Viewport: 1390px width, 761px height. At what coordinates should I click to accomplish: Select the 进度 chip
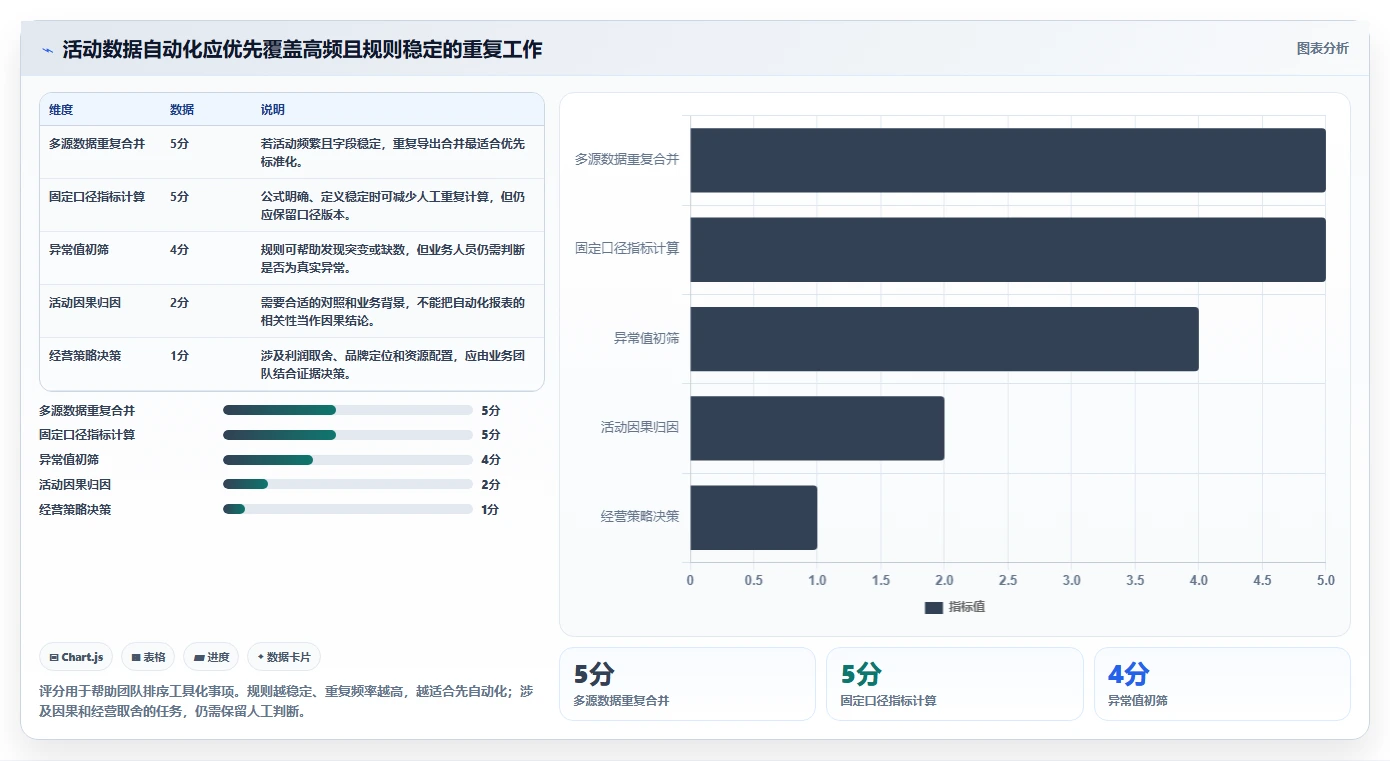tap(212, 657)
